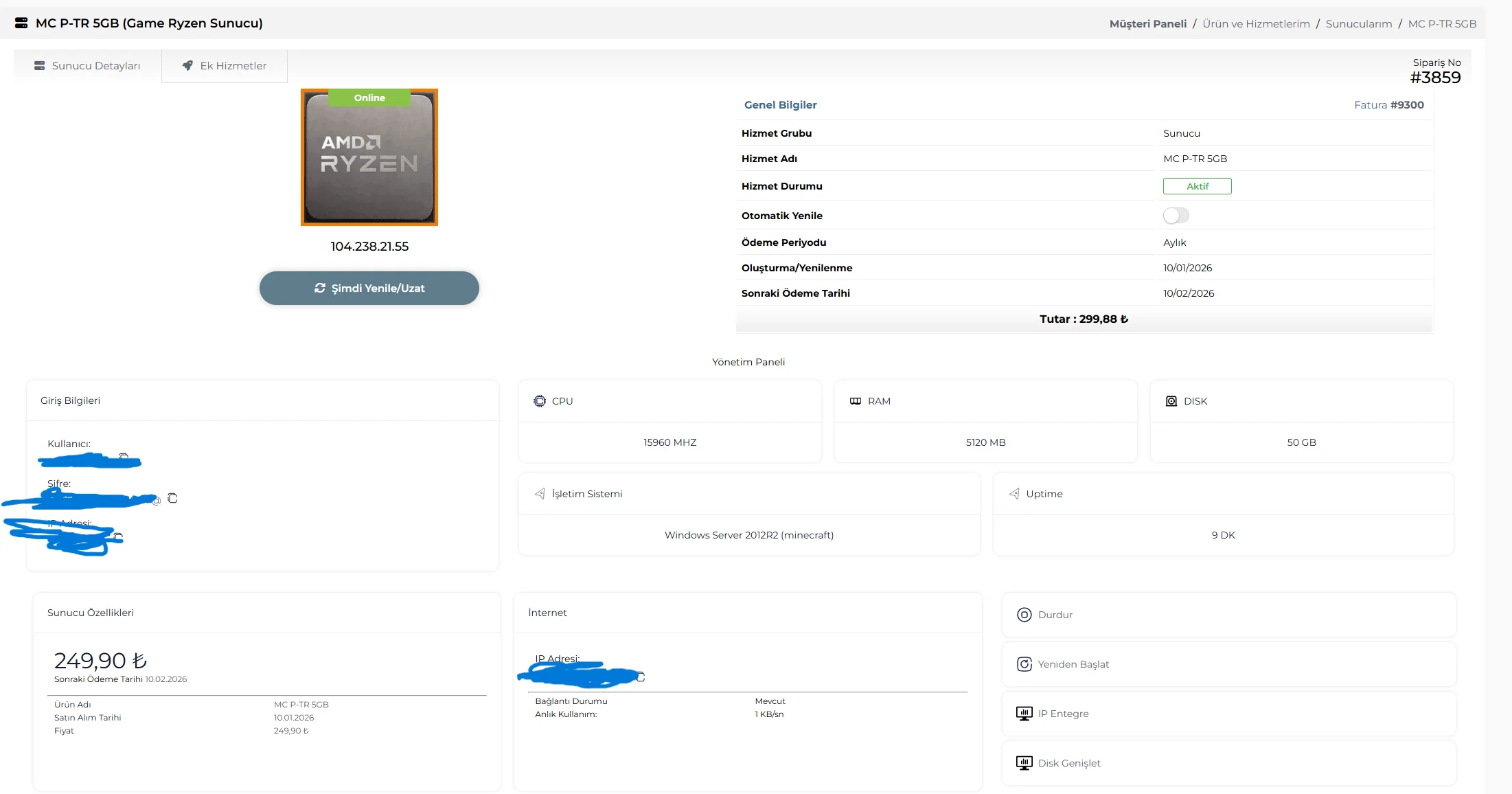Click the CPU chip icon
Screen dimensions: 1512x794
(x=540, y=401)
